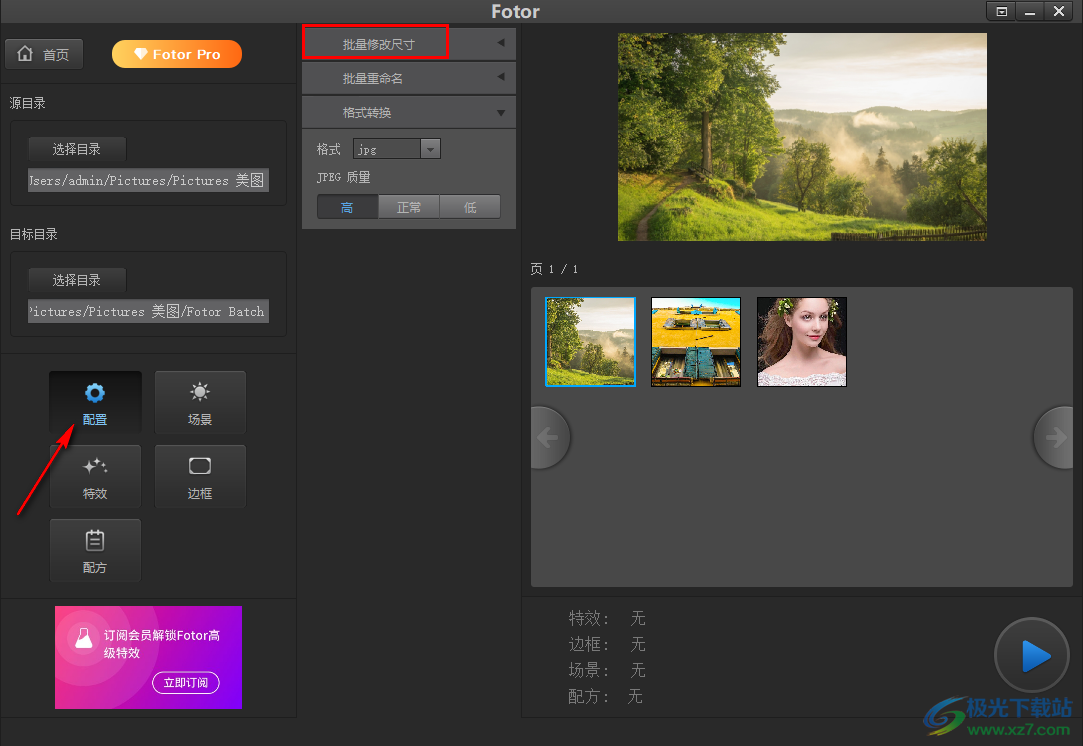Viewport: 1083px width, 746px height.
Task: Click the source directory path field
Action: 148,180
